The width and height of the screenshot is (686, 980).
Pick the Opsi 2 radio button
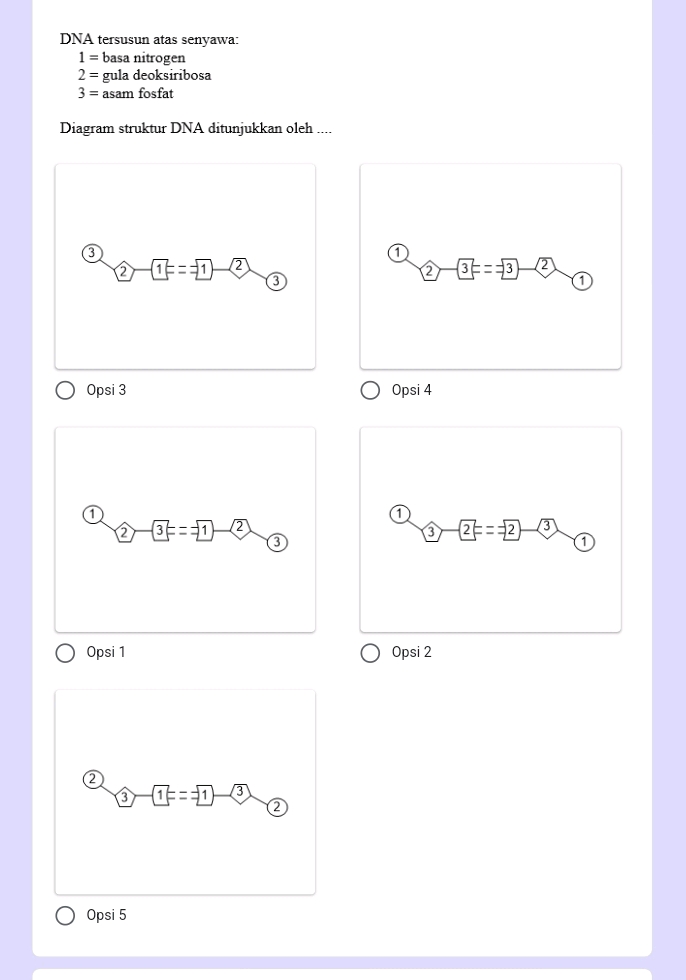(370, 653)
